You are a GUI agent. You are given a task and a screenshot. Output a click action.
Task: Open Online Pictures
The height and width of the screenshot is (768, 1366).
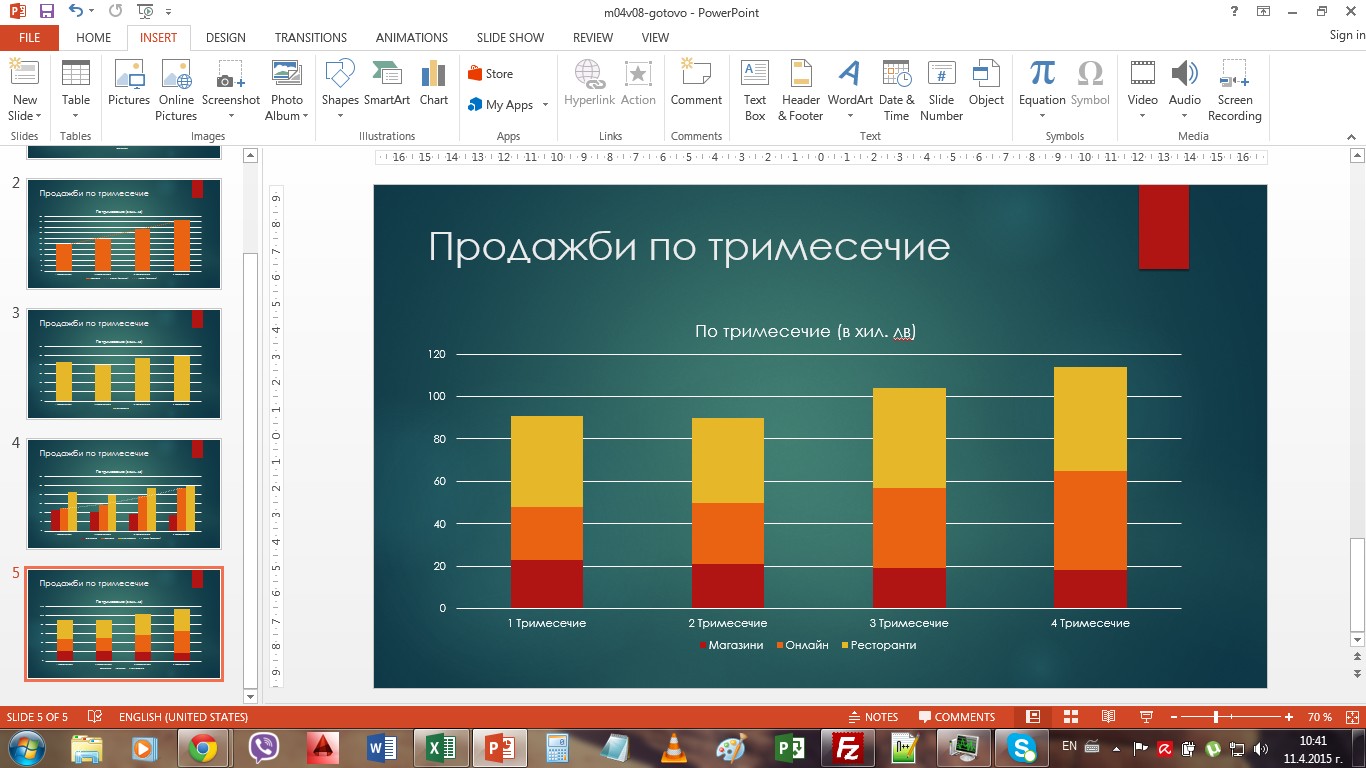click(x=176, y=90)
